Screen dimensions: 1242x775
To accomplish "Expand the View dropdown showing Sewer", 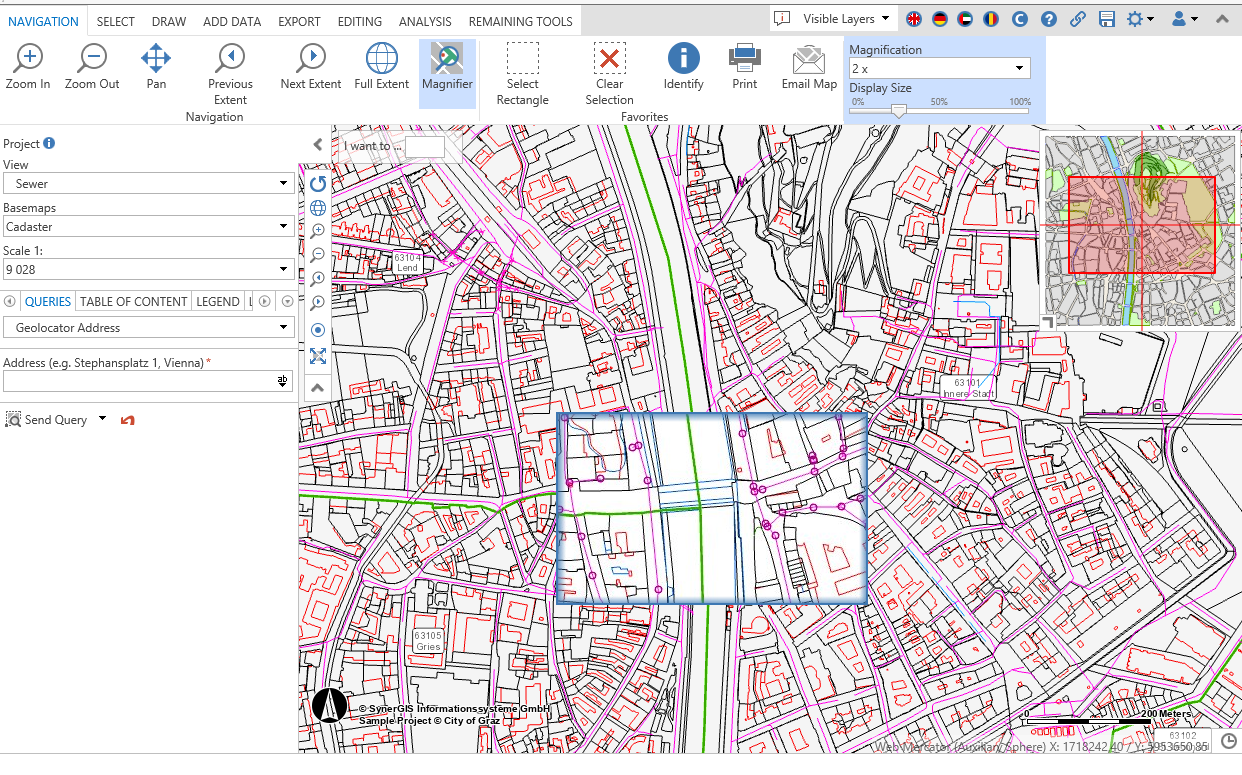I will pos(148,184).
